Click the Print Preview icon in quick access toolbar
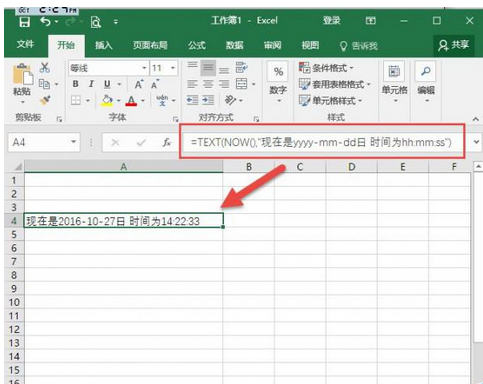Viewport: 483px width, 384px height. click(x=96, y=22)
